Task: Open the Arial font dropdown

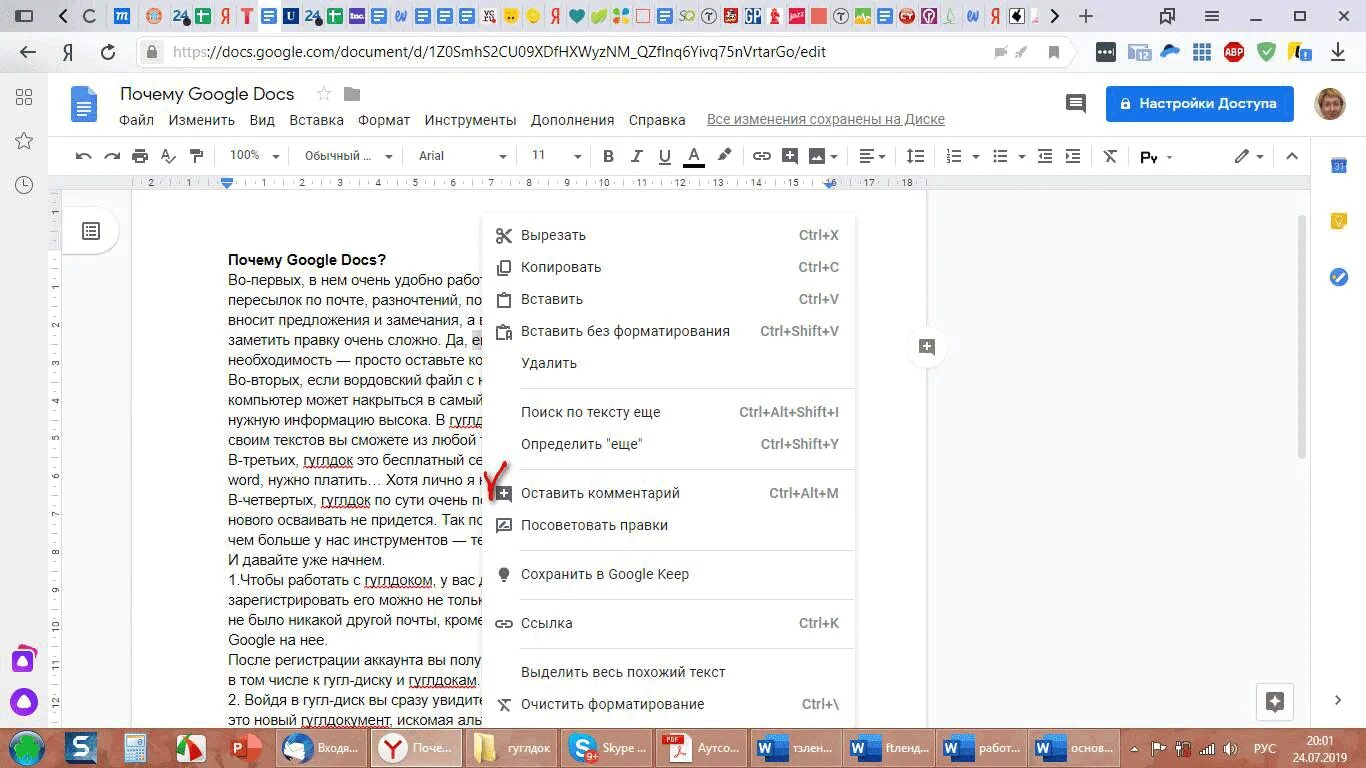Action: (462, 156)
